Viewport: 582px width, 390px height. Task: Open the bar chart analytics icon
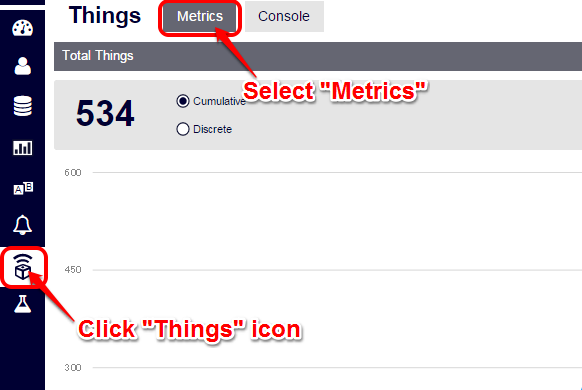tap(23, 148)
